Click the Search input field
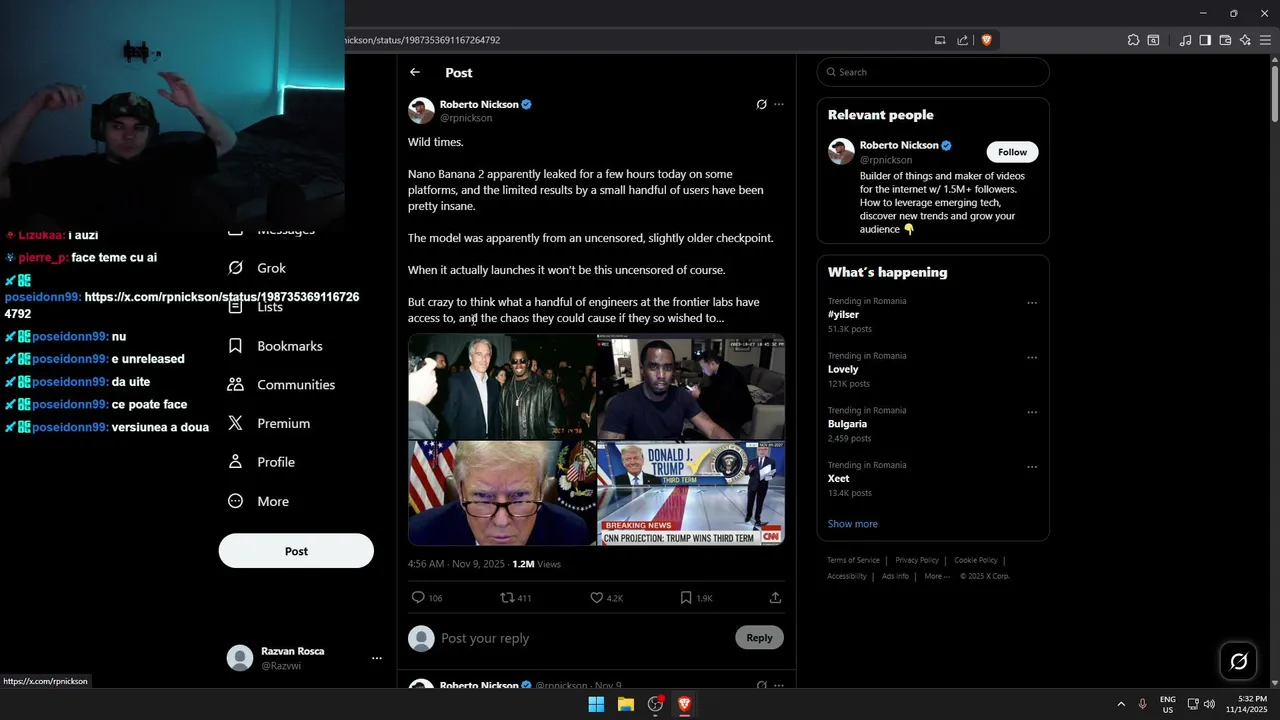This screenshot has width=1280, height=720. click(x=933, y=72)
